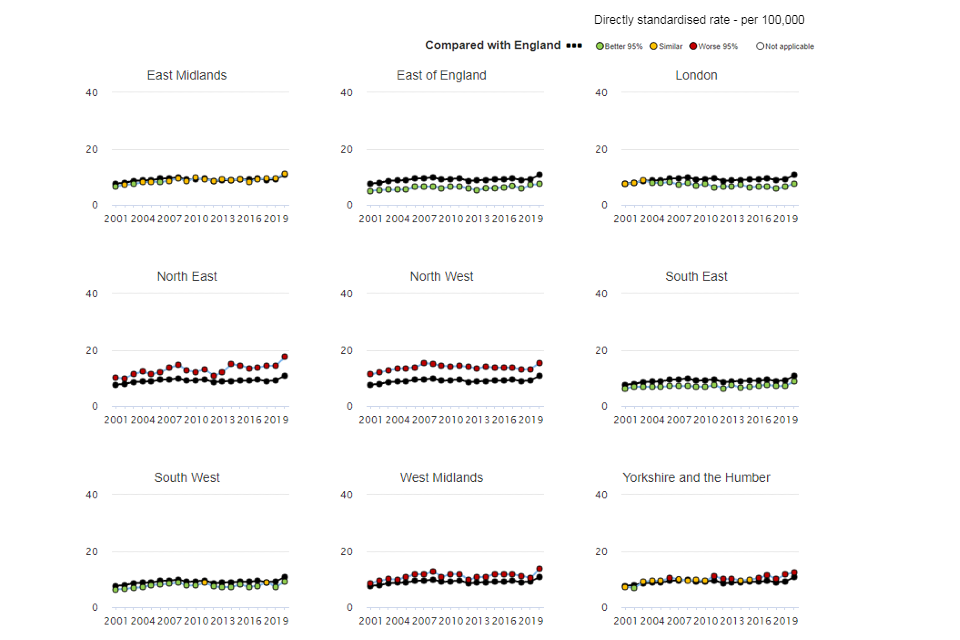Click the white Not applicable legend marker
The image size is (960, 640).
(760, 46)
